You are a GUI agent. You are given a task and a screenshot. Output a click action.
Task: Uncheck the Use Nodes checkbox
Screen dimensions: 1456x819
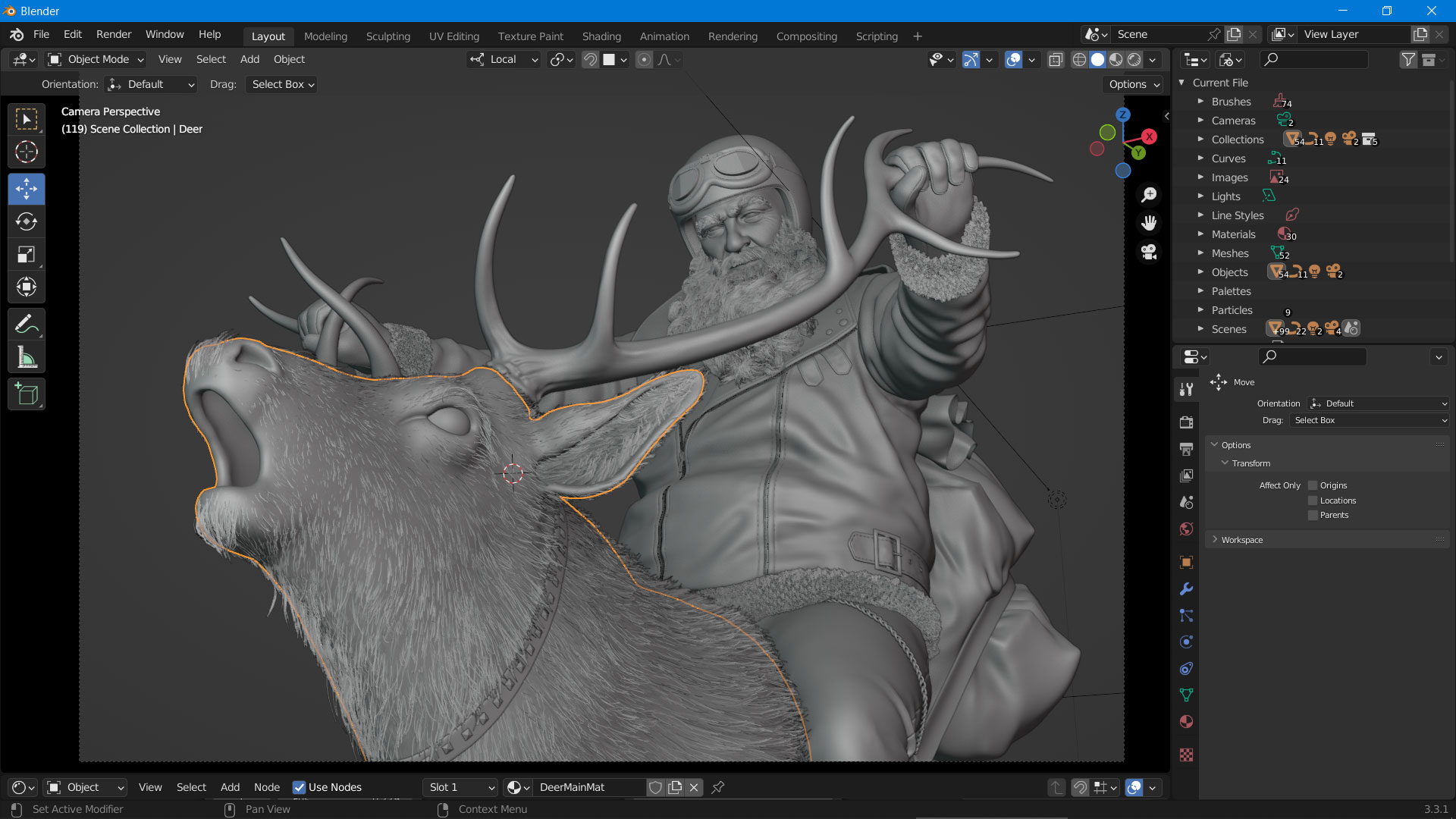click(299, 787)
